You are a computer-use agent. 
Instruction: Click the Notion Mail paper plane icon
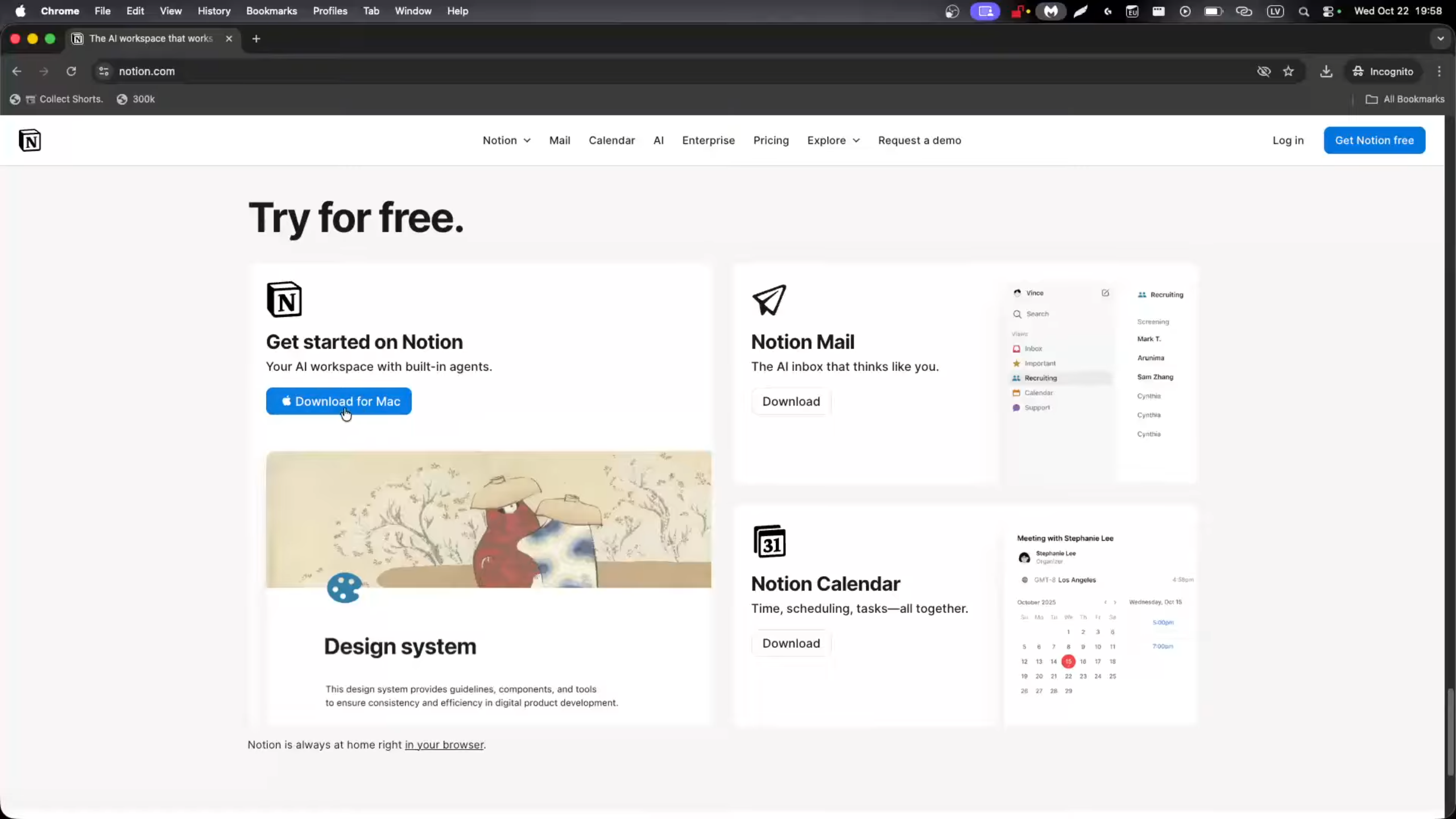click(769, 300)
